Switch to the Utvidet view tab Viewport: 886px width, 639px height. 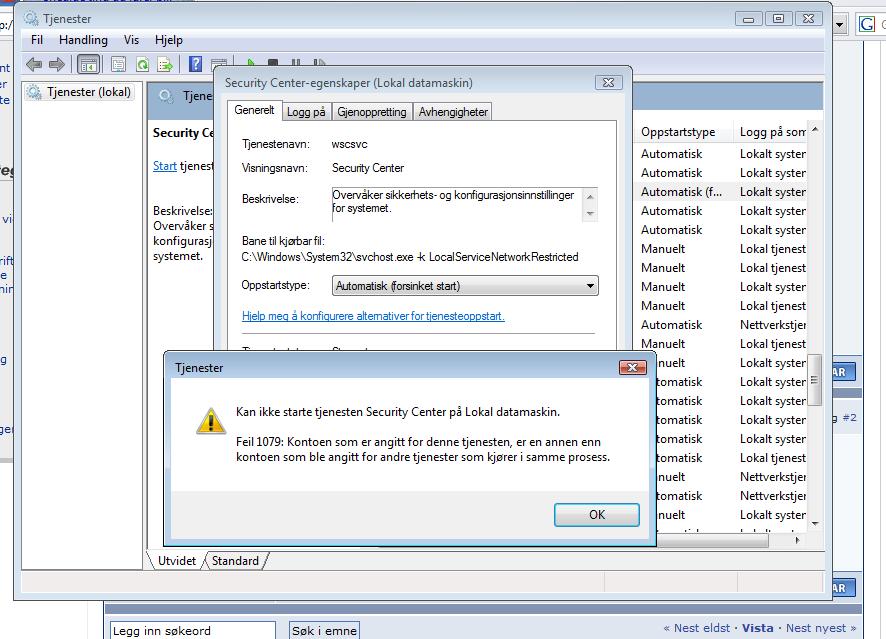pyautogui.click(x=177, y=561)
